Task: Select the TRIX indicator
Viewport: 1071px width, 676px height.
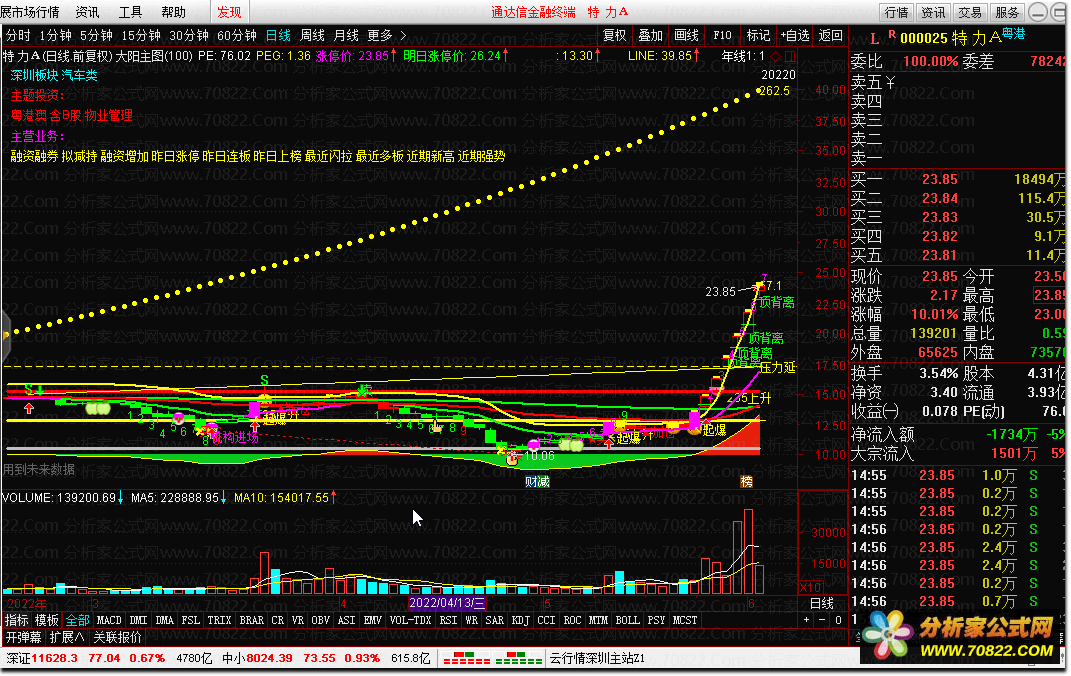Action: point(219,620)
